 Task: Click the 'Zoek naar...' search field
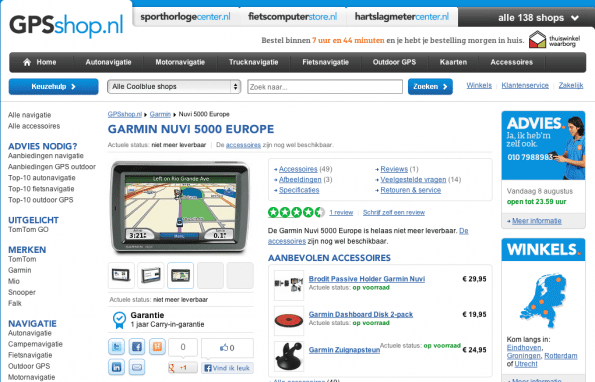[x=325, y=86]
